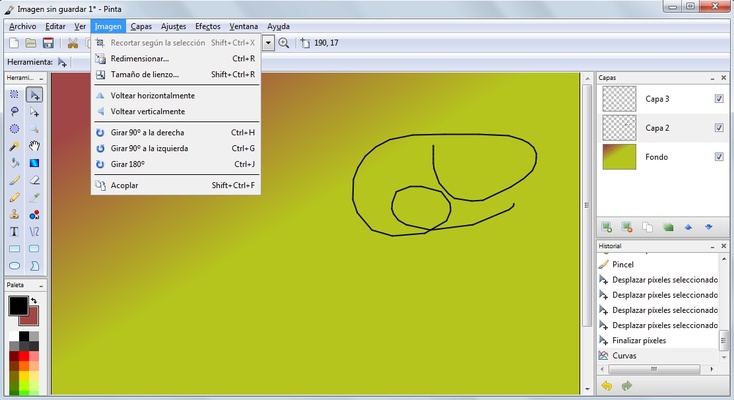Screen dimensions: 734x400
Task: Open the zoom level dropdown arrow
Action: pos(268,43)
